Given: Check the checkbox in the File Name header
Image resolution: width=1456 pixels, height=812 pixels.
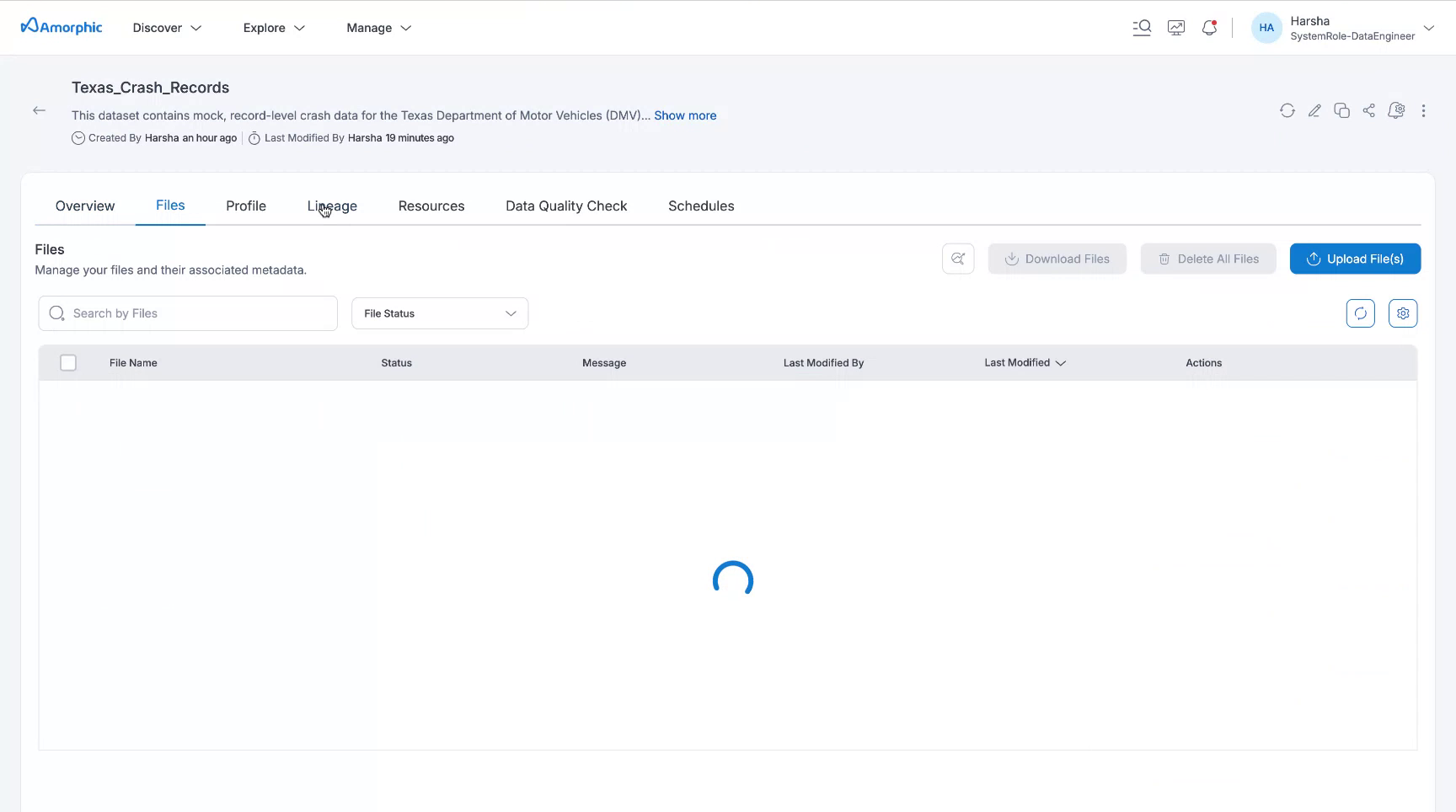Looking at the screenshot, I should click(68, 362).
